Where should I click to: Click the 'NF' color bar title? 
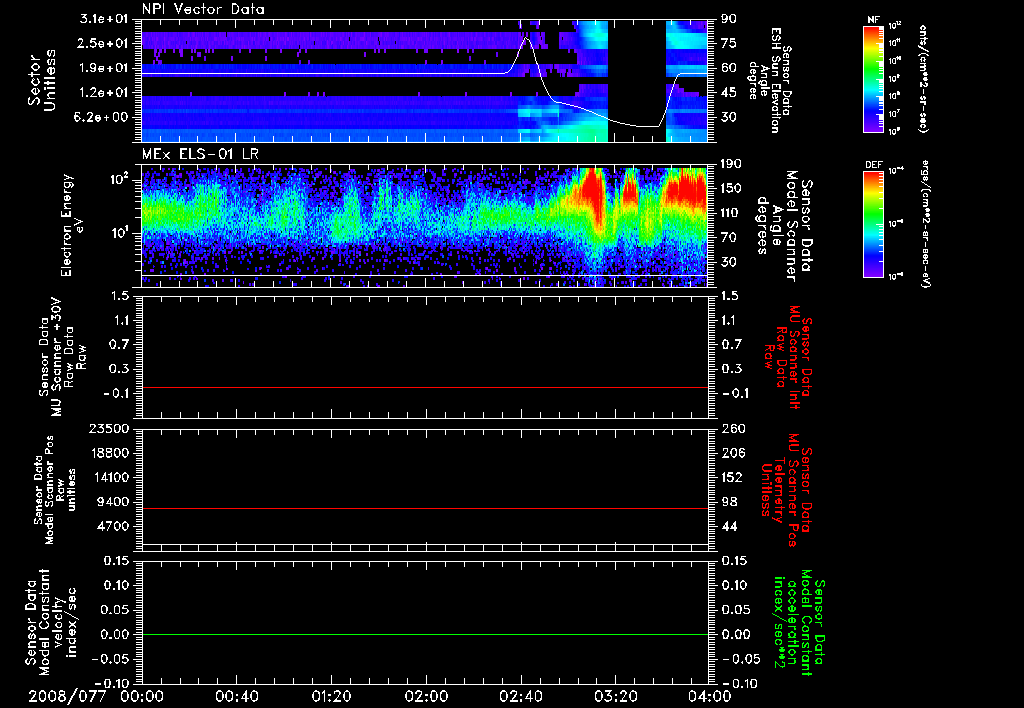tap(874, 20)
